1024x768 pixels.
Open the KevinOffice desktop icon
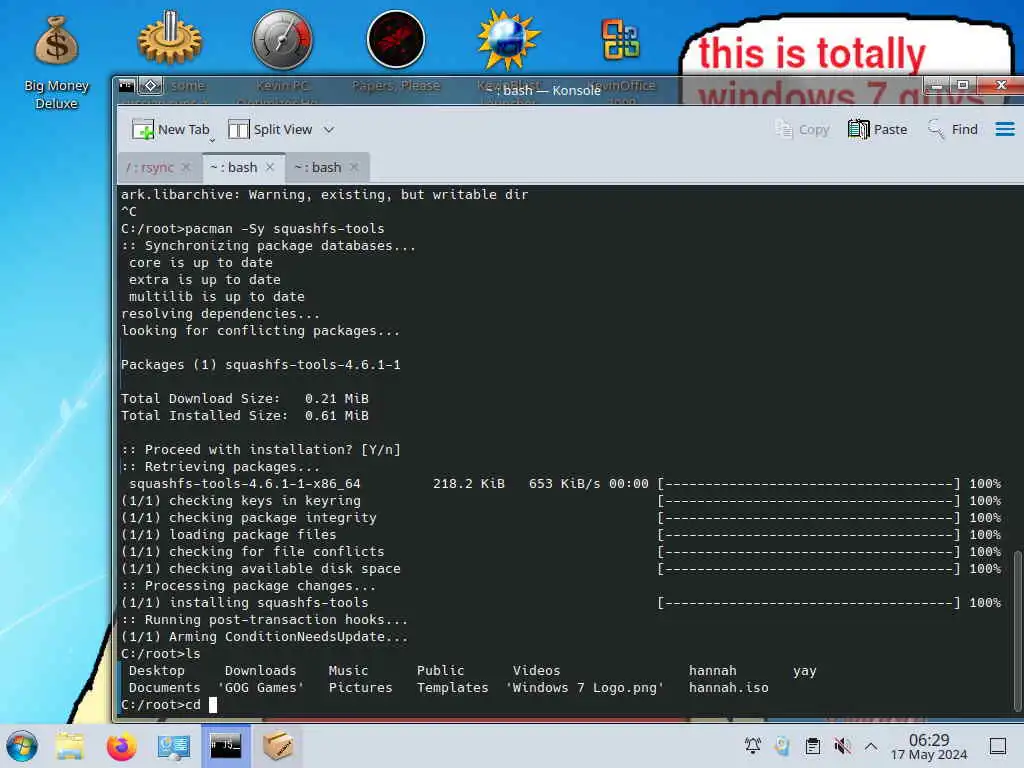620,40
